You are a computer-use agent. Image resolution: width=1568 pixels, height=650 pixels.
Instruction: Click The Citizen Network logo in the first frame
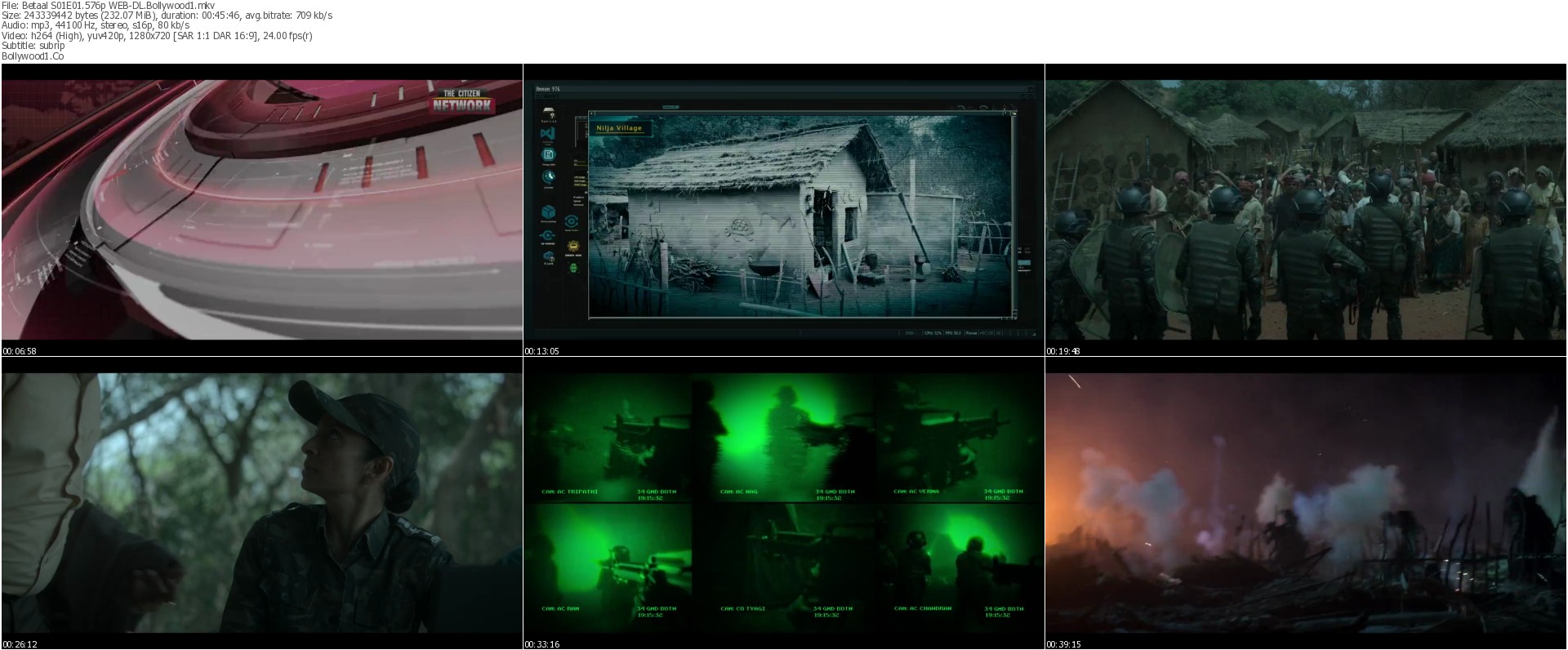pyautogui.click(x=463, y=101)
